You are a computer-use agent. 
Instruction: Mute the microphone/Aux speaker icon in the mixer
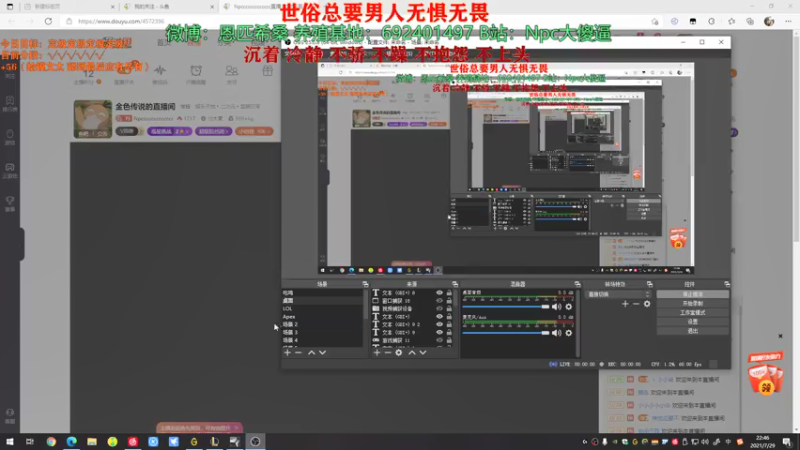point(557,333)
